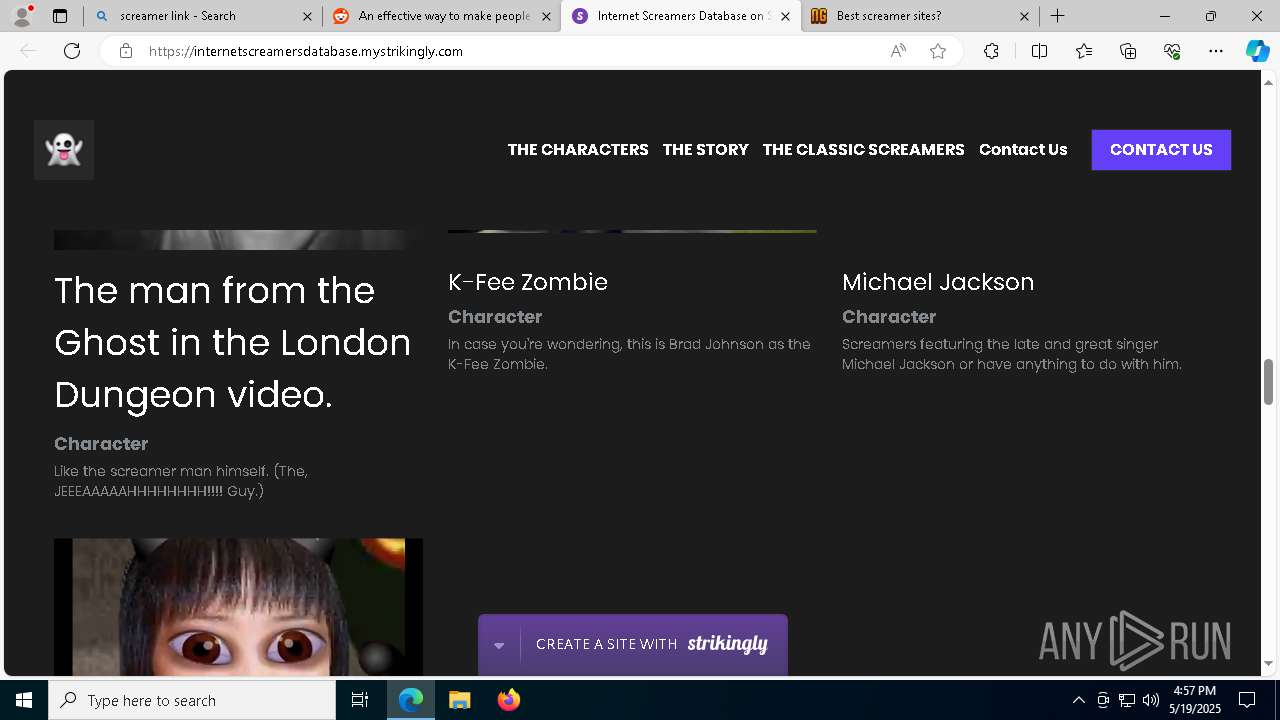Add this page to favorites
This screenshot has height=720, width=1280.
[x=938, y=51]
